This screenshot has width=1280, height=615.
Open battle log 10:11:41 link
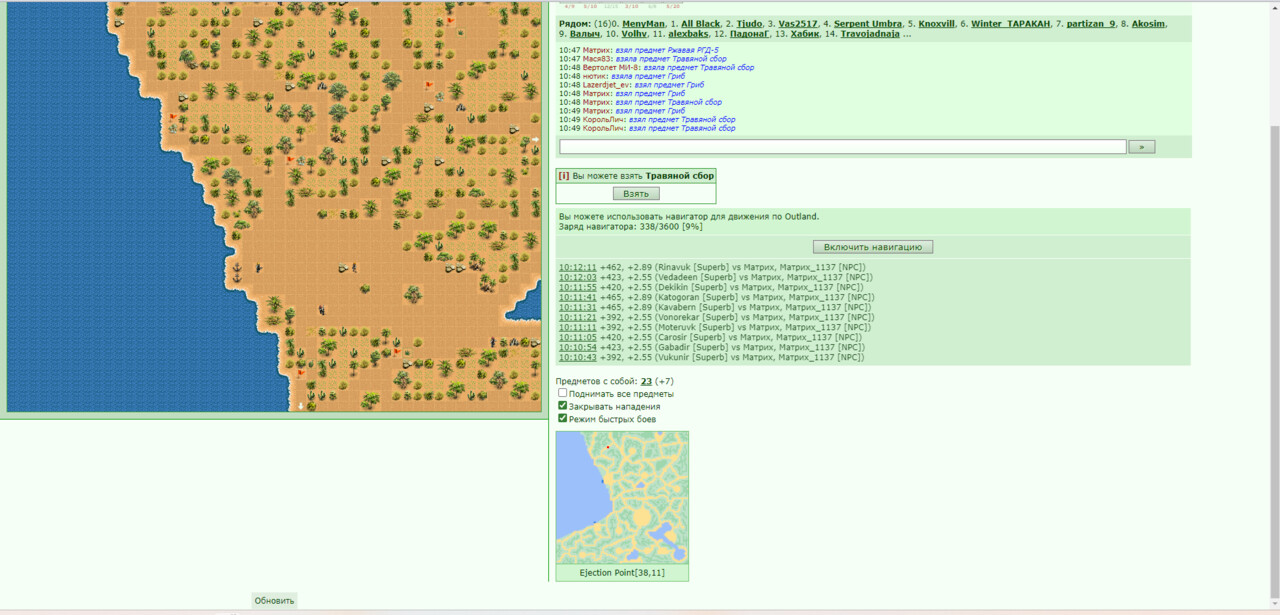click(577, 298)
